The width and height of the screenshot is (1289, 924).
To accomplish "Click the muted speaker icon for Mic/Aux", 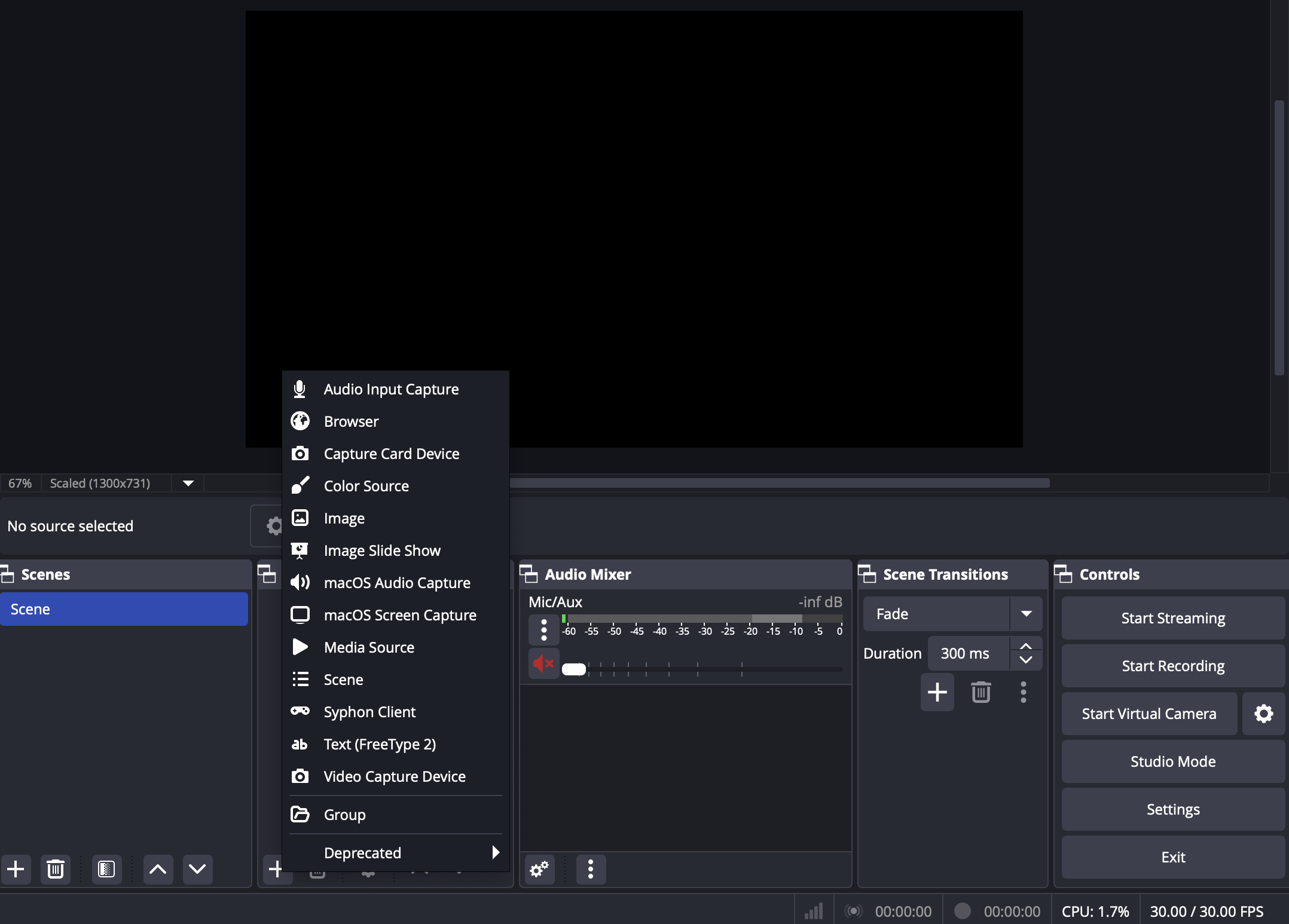I will click(543, 663).
